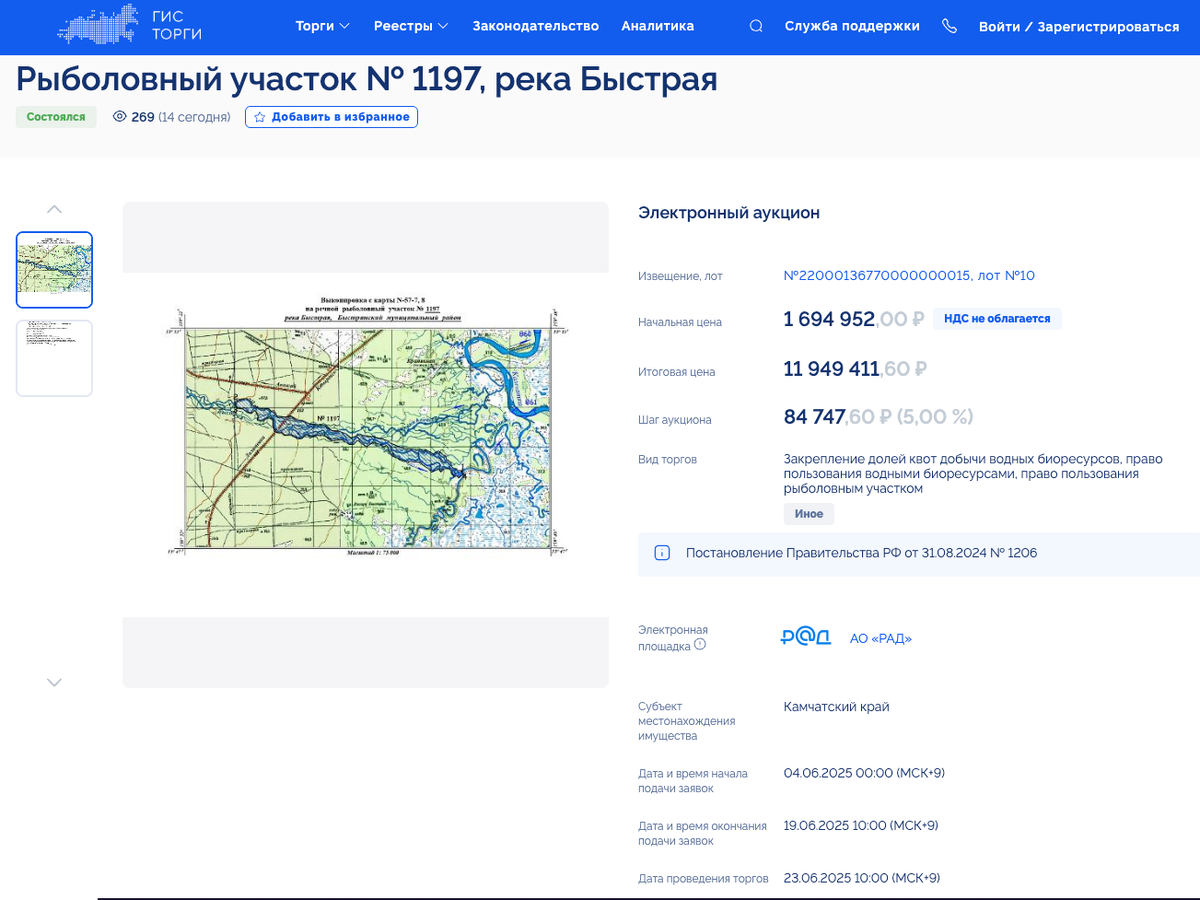Show previous thumbnail with up chevron
The image size is (1200, 900).
(54, 209)
